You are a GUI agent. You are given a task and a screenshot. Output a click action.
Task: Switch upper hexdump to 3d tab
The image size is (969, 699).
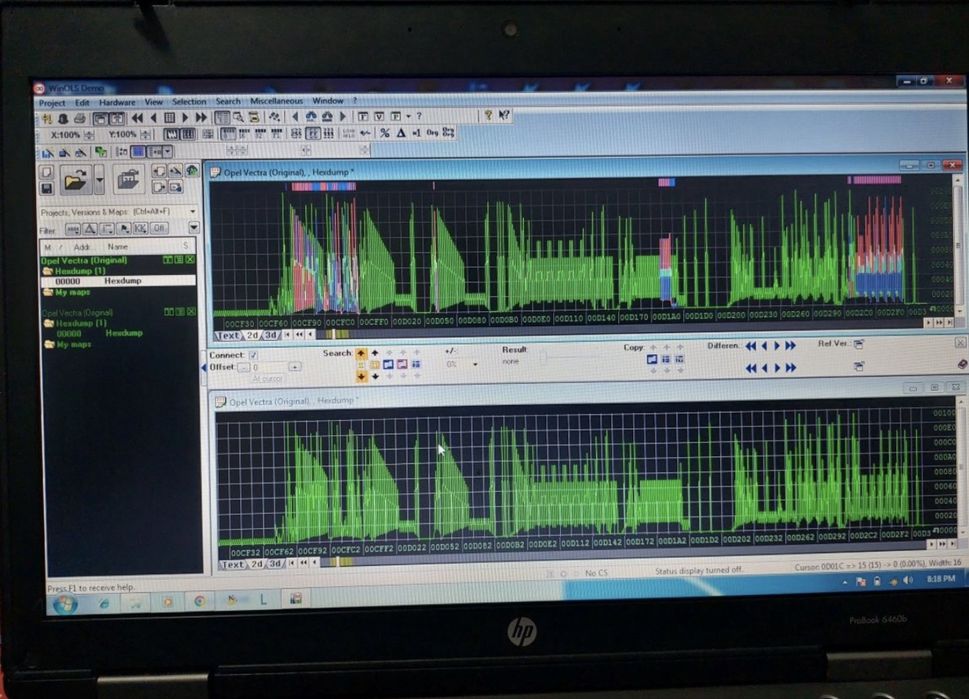pos(271,335)
